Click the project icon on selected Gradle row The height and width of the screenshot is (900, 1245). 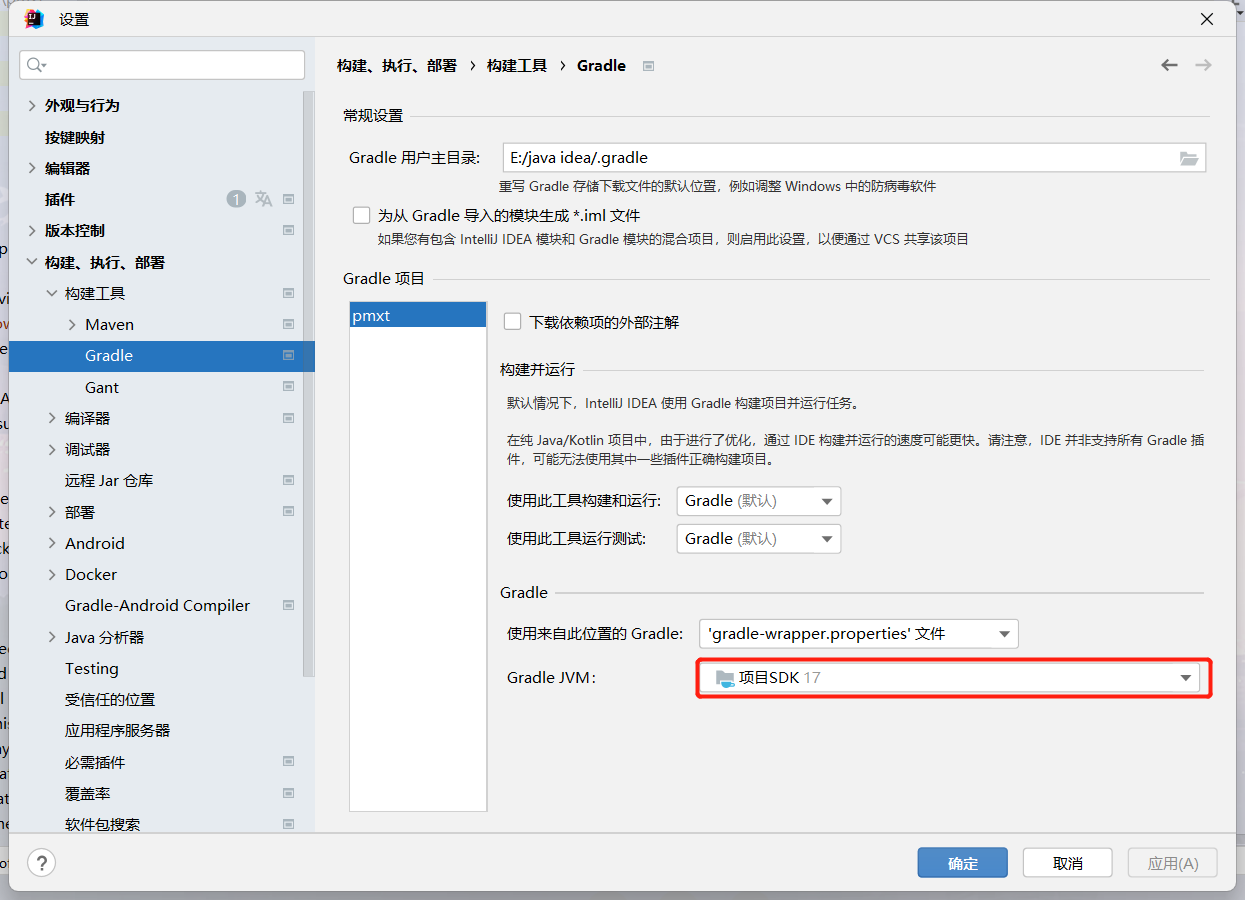(288, 355)
